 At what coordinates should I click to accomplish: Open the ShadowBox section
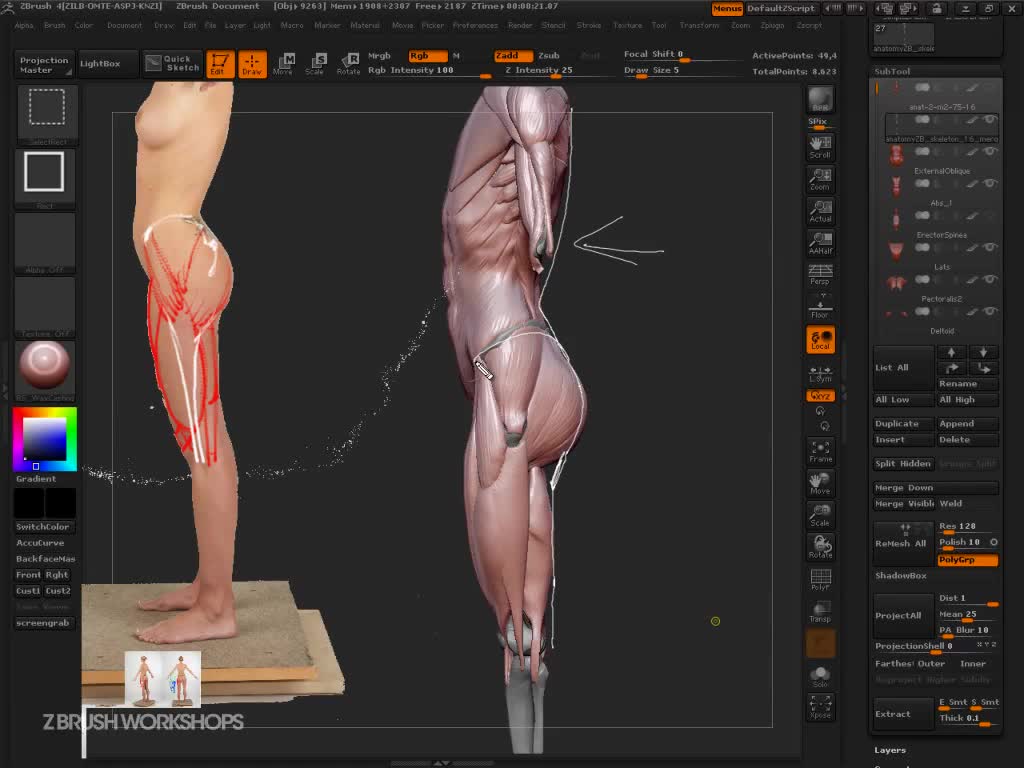(x=901, y=576)
